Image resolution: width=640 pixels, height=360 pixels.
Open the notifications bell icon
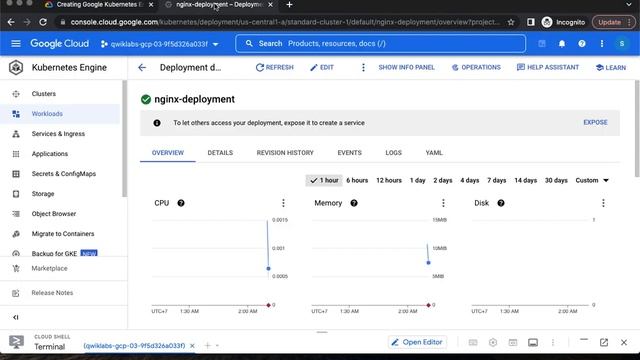click(x=562, y=44)
